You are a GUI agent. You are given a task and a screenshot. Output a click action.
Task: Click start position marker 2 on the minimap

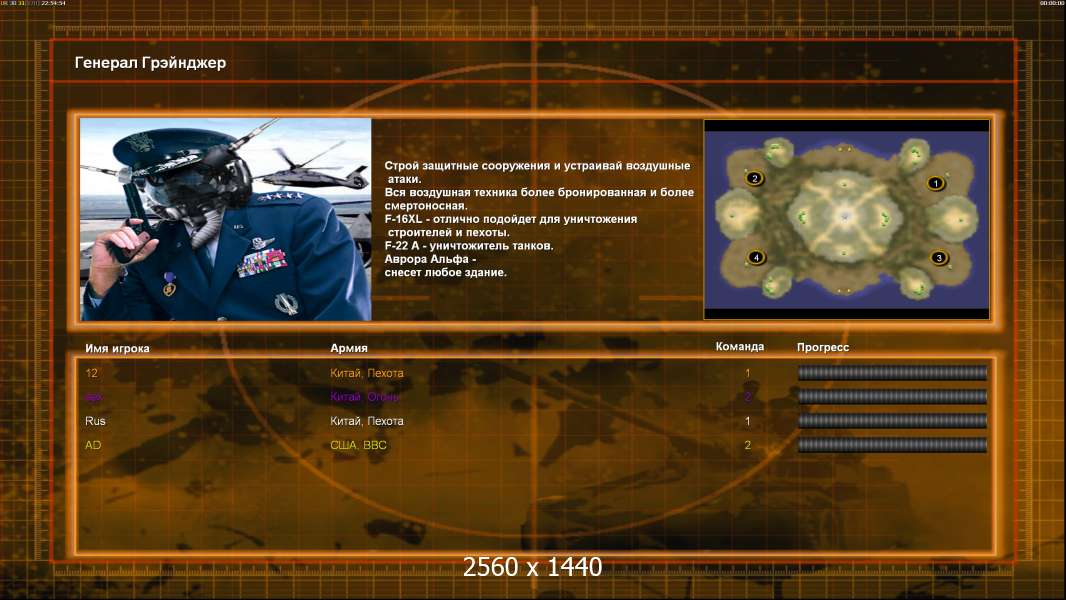[x=754, y=178]
